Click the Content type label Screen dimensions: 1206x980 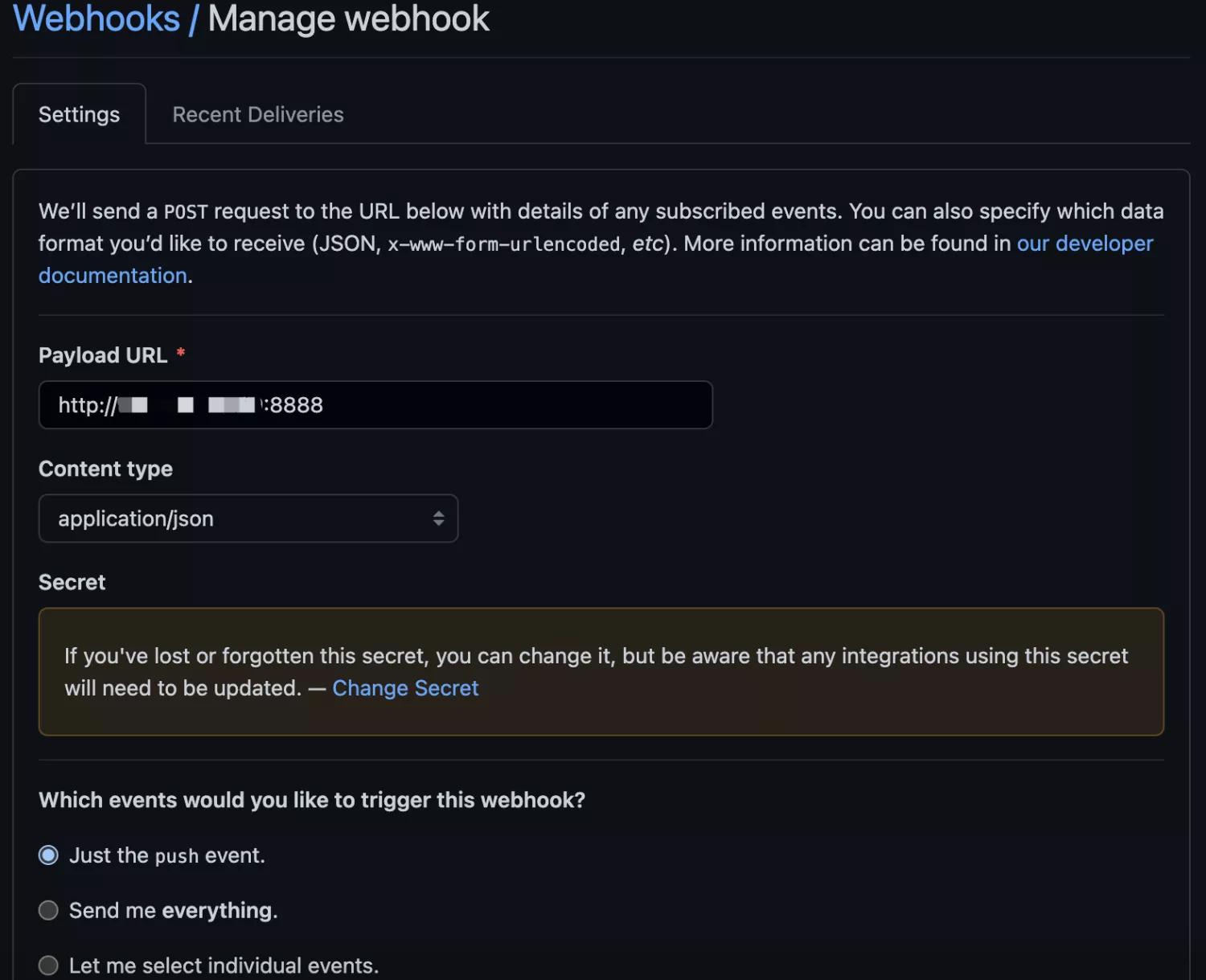tap(105, 469)
